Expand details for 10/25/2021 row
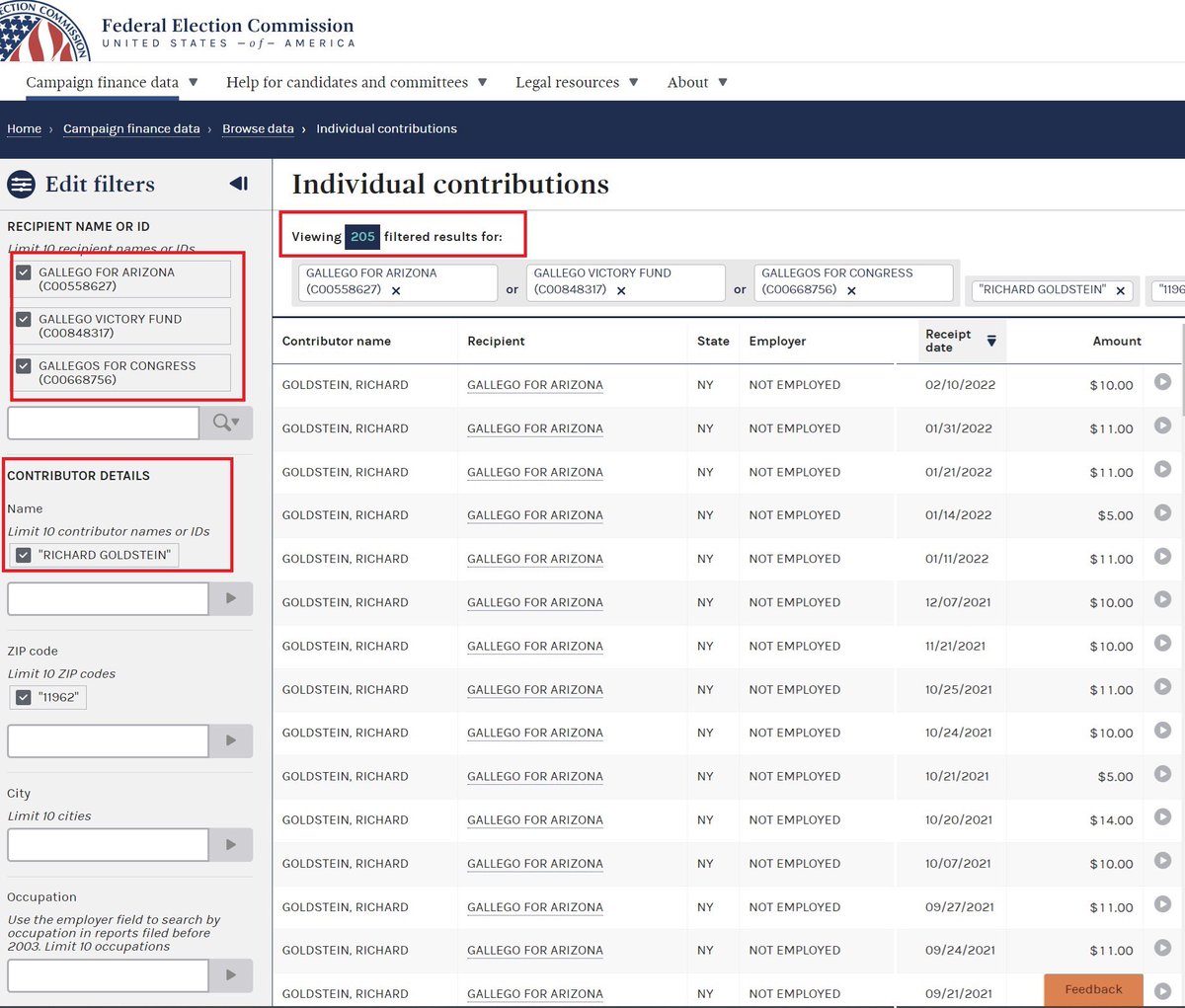The image size is (1185, 1008). click(x=1163, y=686)
